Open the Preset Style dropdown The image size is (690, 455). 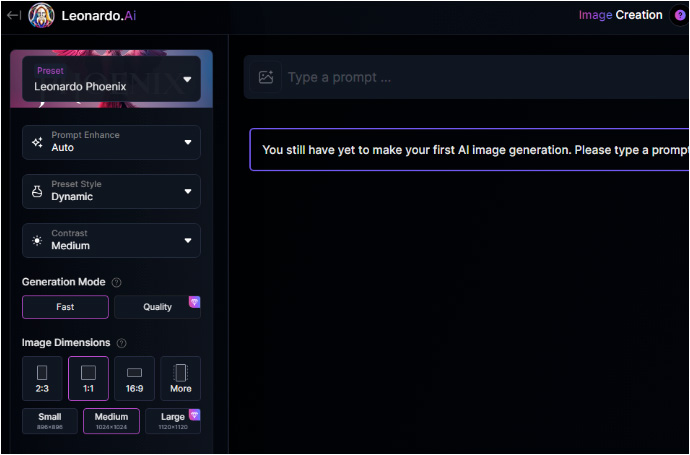(x=112, y=191)
